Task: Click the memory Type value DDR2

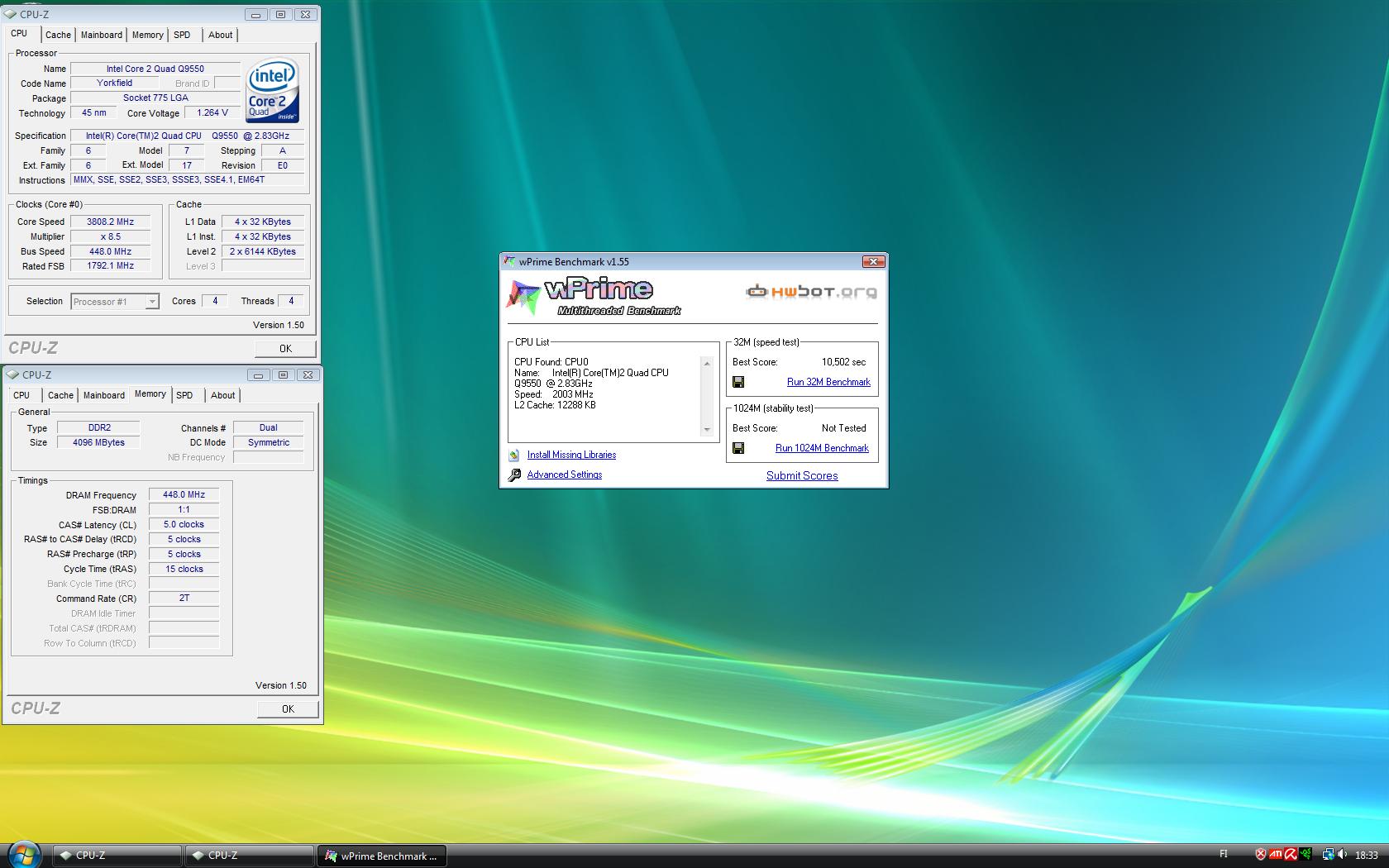Action: point(99,427)
